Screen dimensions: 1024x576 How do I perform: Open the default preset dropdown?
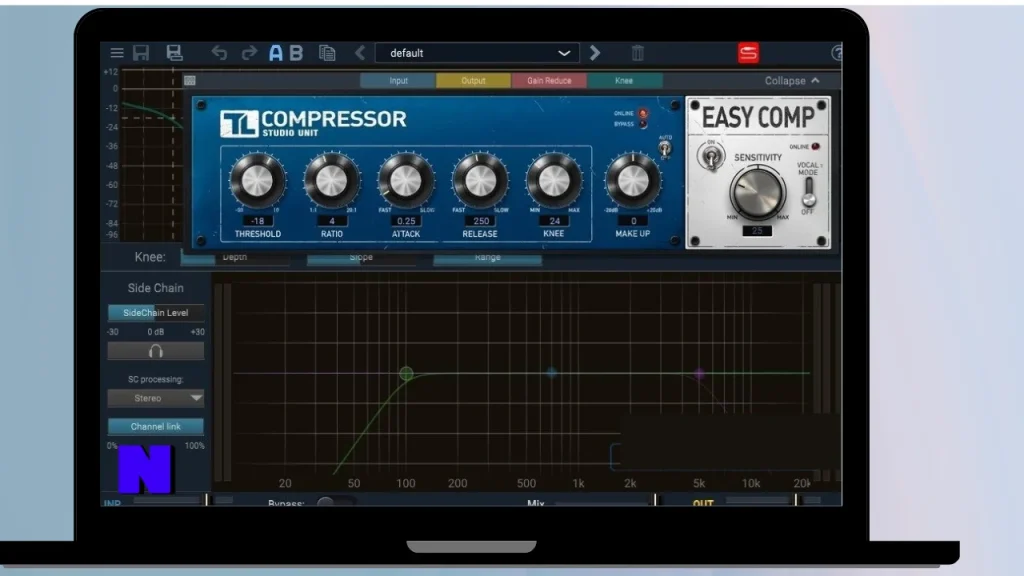point(477,53)
